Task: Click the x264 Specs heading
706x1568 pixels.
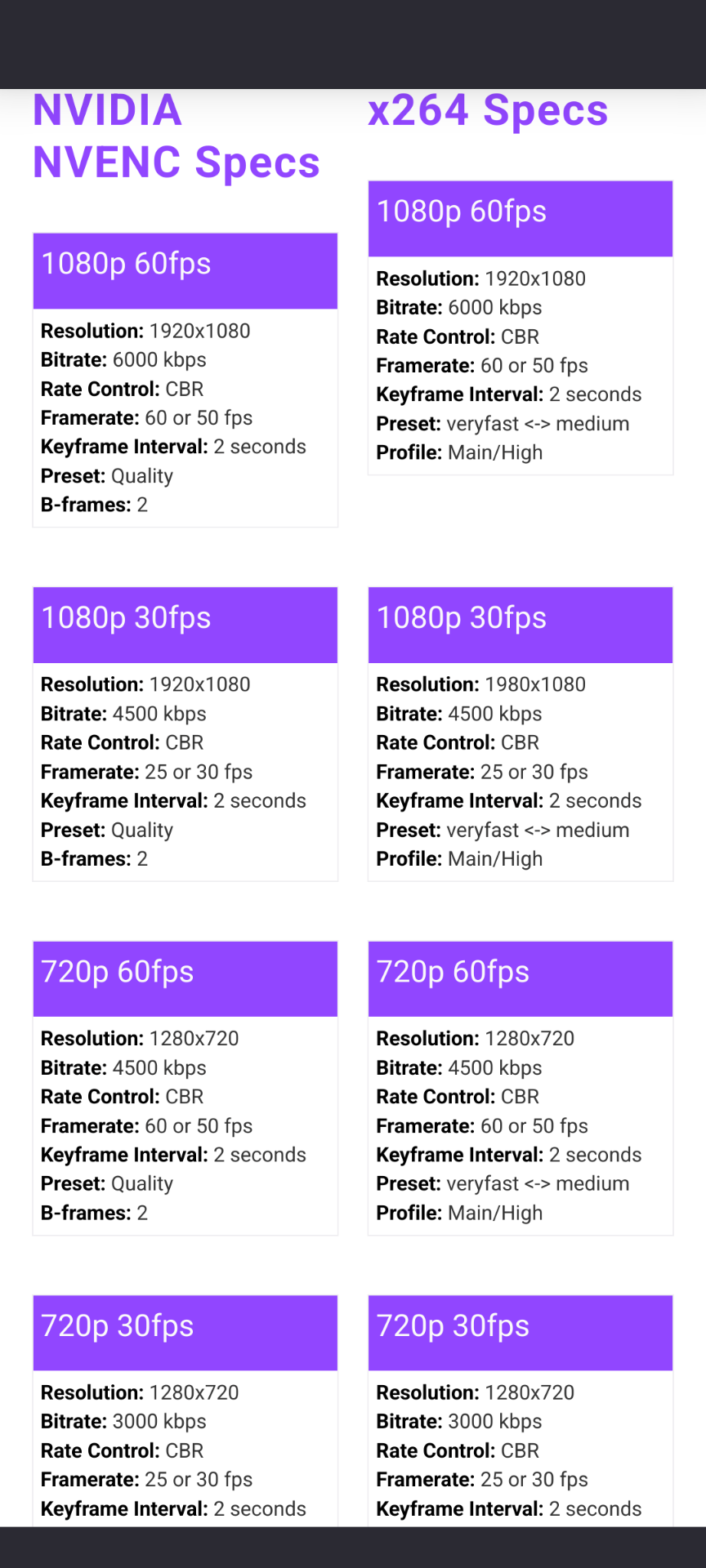Action: (x=488, y=110)
